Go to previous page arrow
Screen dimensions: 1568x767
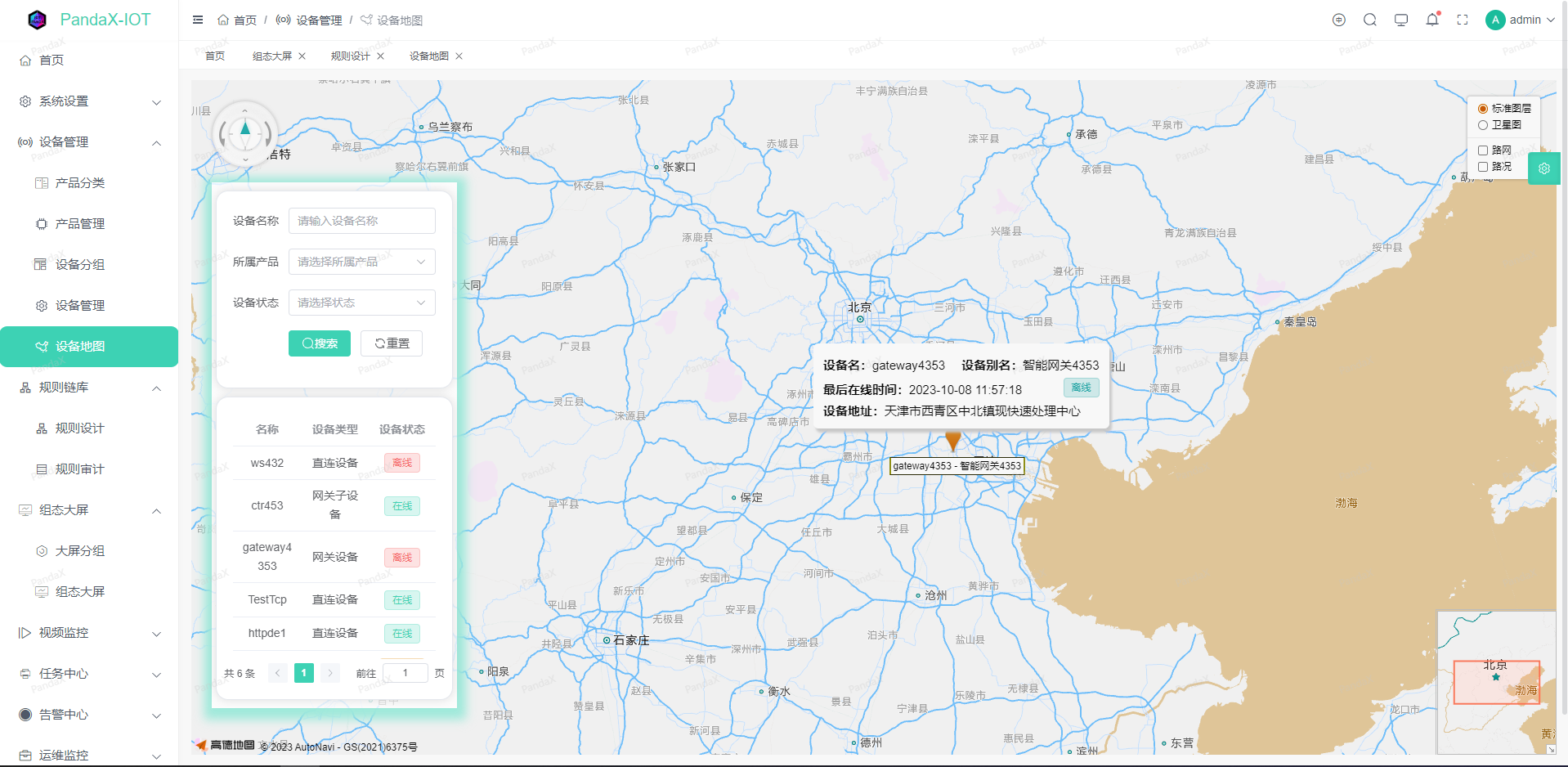point(278,673)
